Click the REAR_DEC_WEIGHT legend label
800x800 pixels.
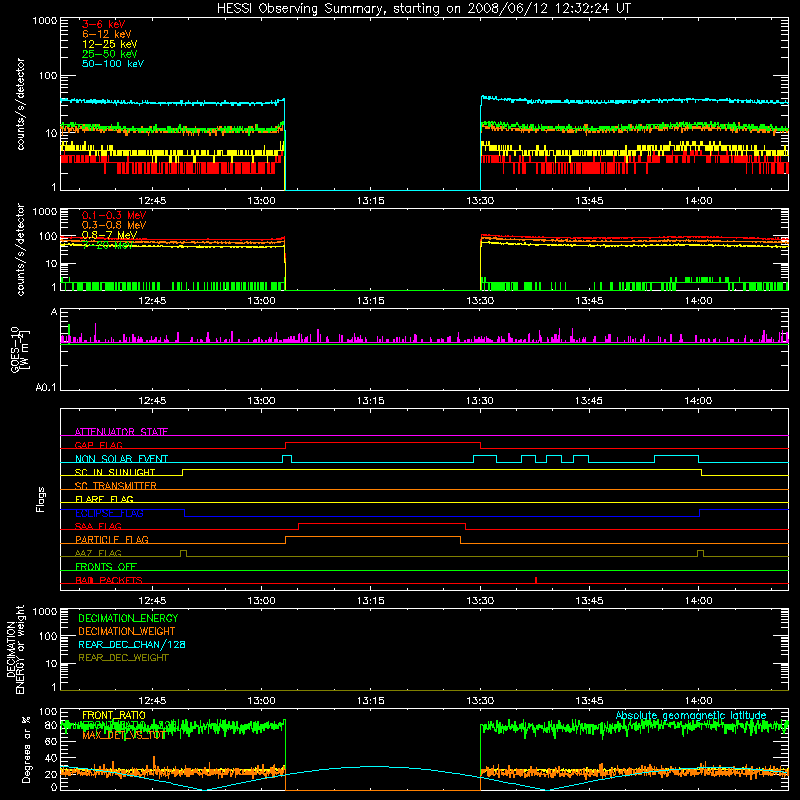pyautogui.click(x=123, y=658)
